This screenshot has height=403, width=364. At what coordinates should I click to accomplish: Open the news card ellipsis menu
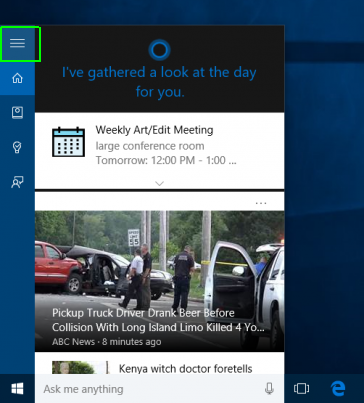click(261, 203)
